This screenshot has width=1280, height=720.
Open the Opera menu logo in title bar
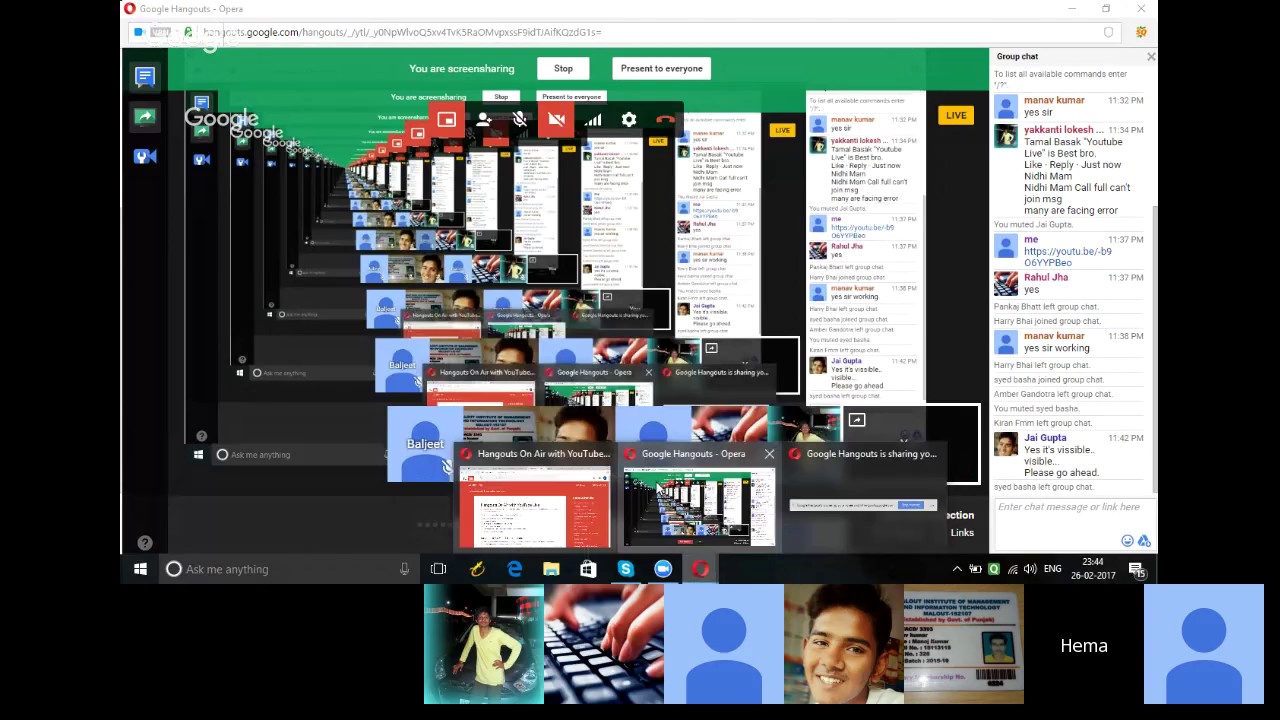(x=129, y=9)
